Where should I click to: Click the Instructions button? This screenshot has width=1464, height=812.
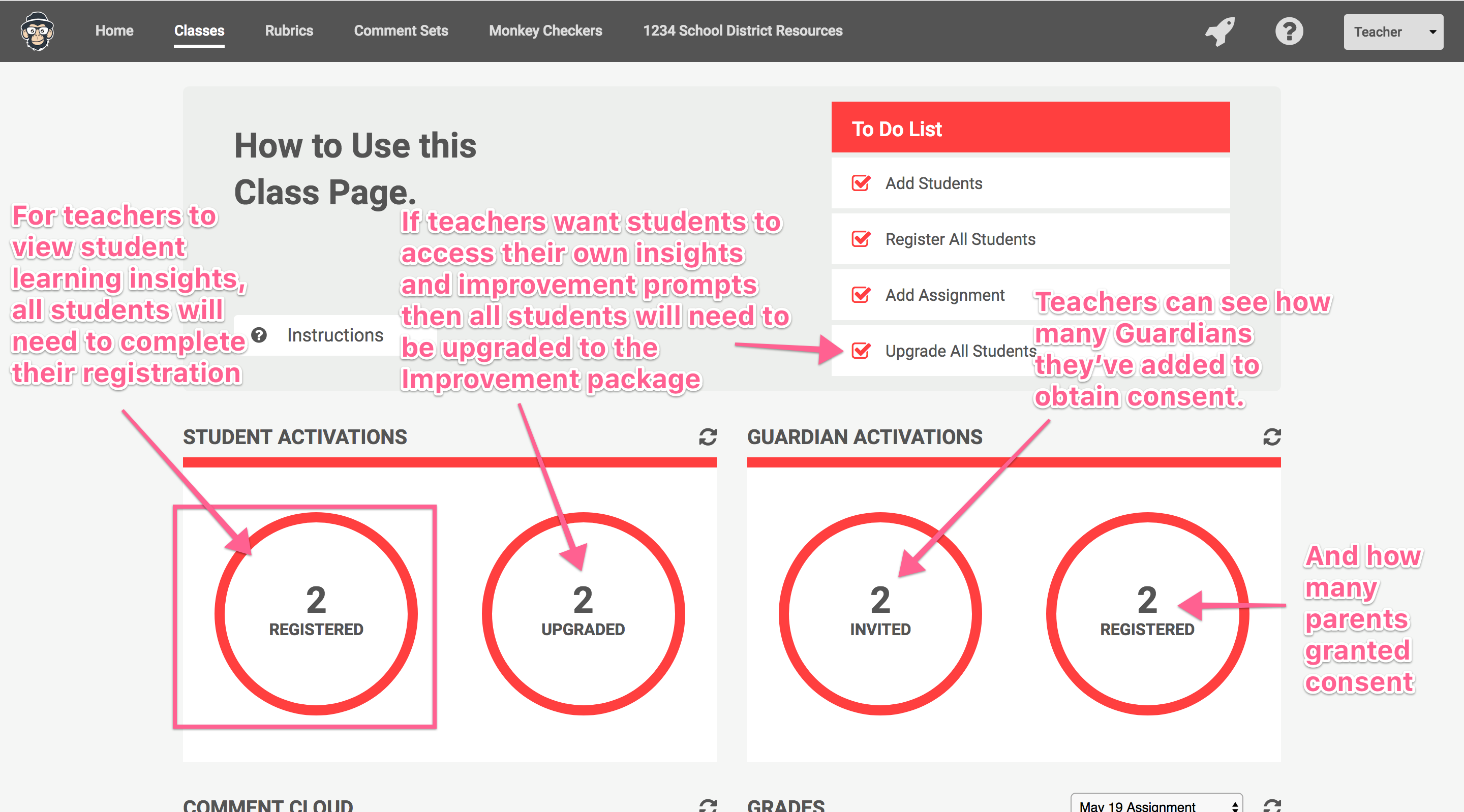335,335
